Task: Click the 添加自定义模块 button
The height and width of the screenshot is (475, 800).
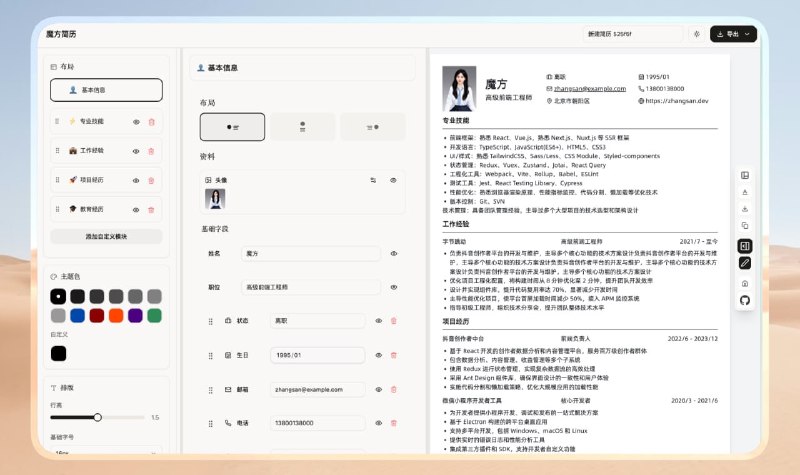Action: pyautogui.click(x=106, y=236)
